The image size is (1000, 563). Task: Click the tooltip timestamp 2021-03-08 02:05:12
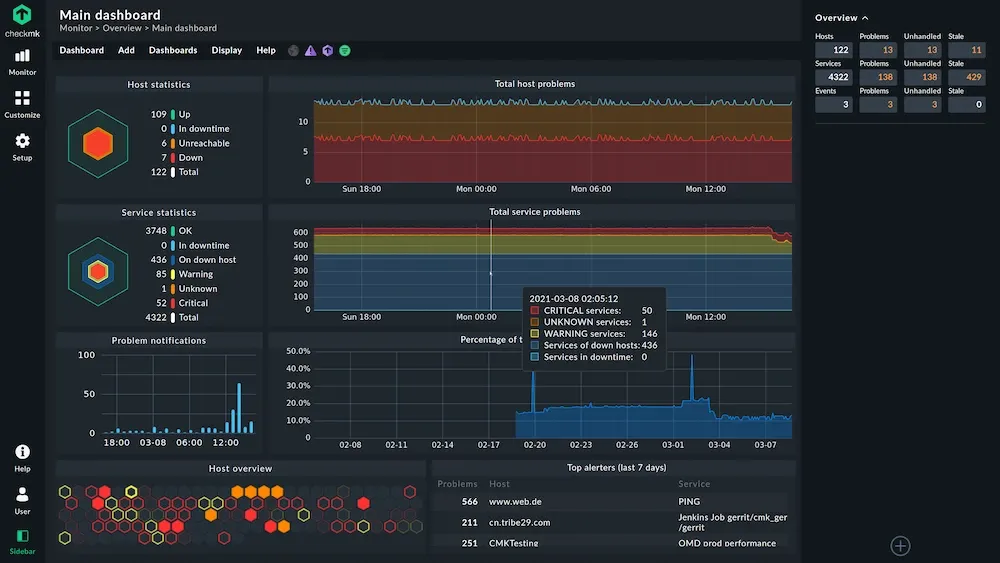click(x=573, y=298)
